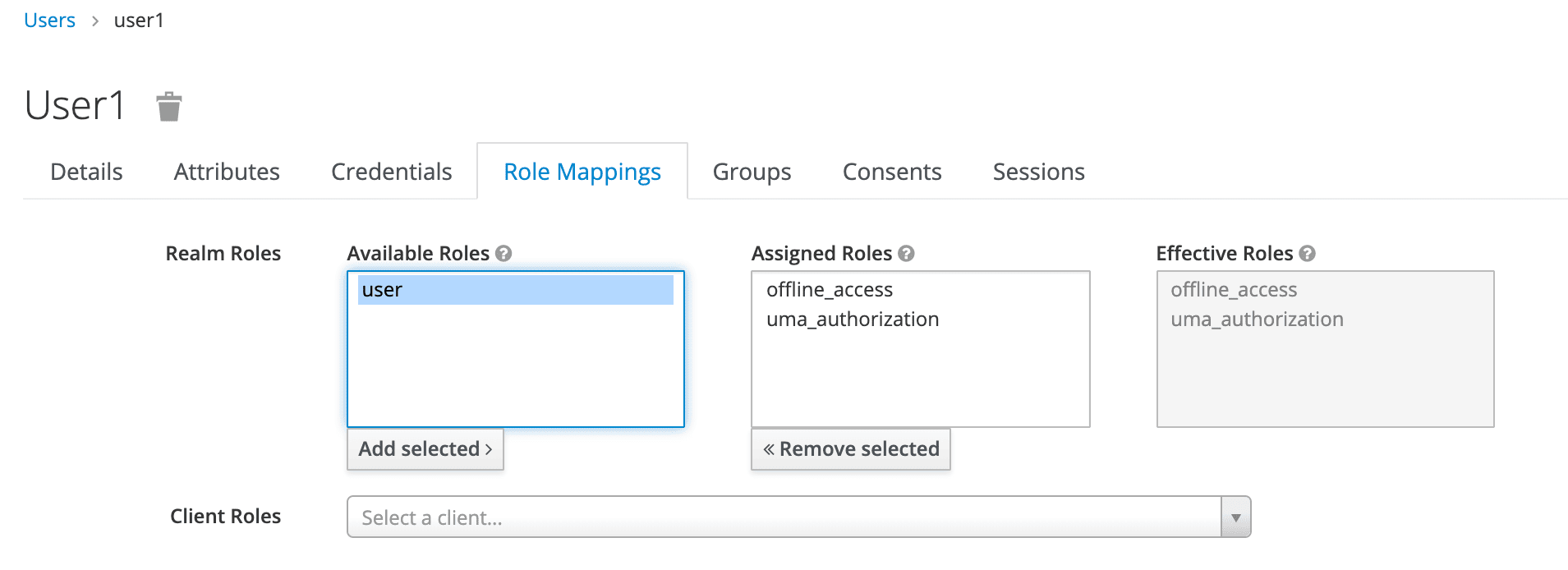
Task: View the Consents tab
Action: [892, 172]
